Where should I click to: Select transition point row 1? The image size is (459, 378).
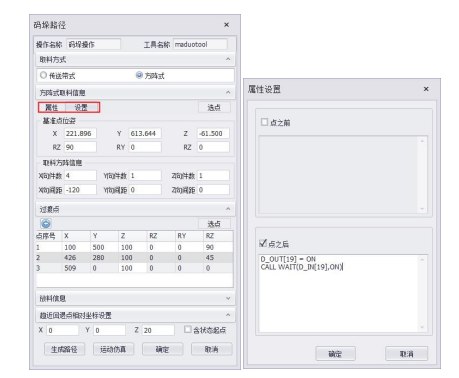click(x=134, y=247)
